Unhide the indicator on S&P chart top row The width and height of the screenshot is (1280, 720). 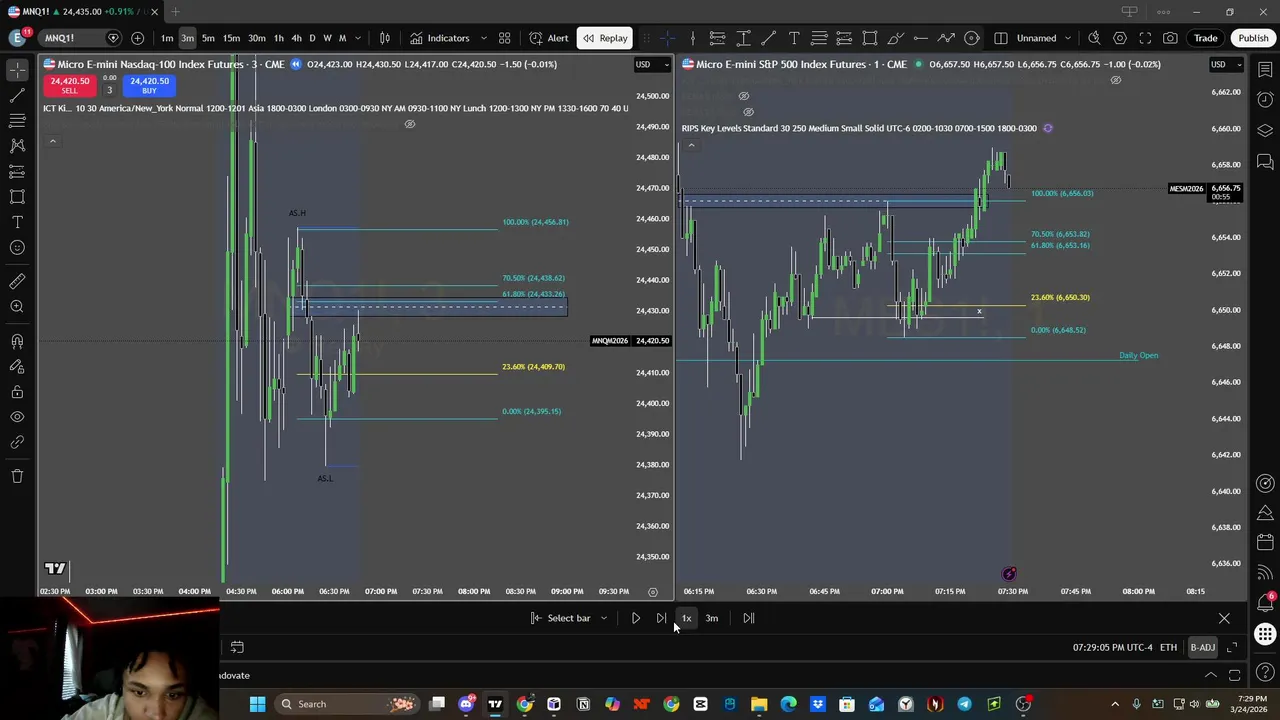1116,80
